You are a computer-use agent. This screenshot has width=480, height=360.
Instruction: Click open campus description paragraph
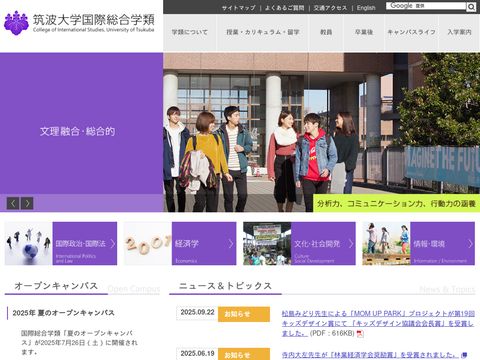pyautogui.click(x=79, y=342)
